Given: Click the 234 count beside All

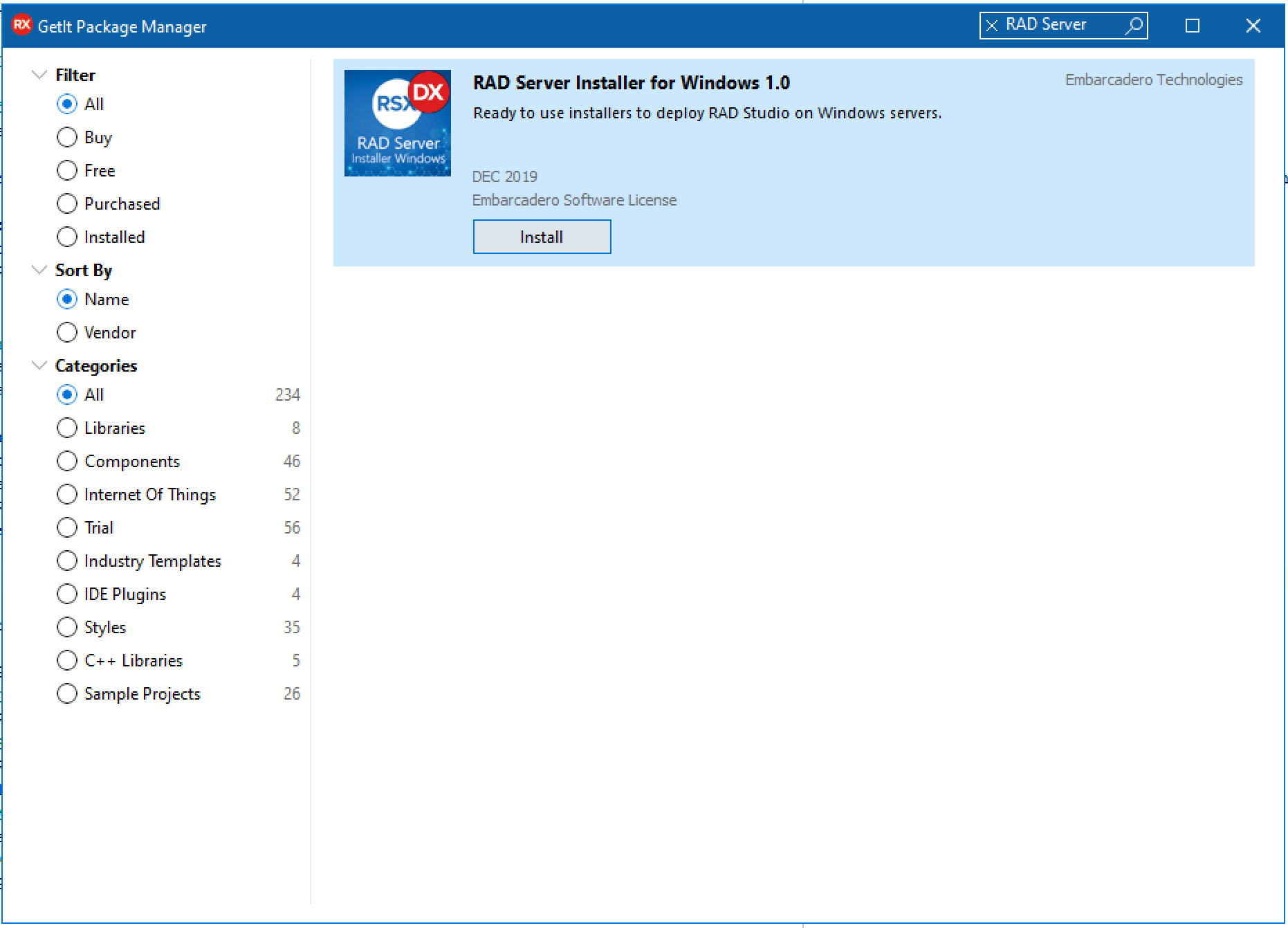Looking at the screenshot, I should [x=288, y=395].
